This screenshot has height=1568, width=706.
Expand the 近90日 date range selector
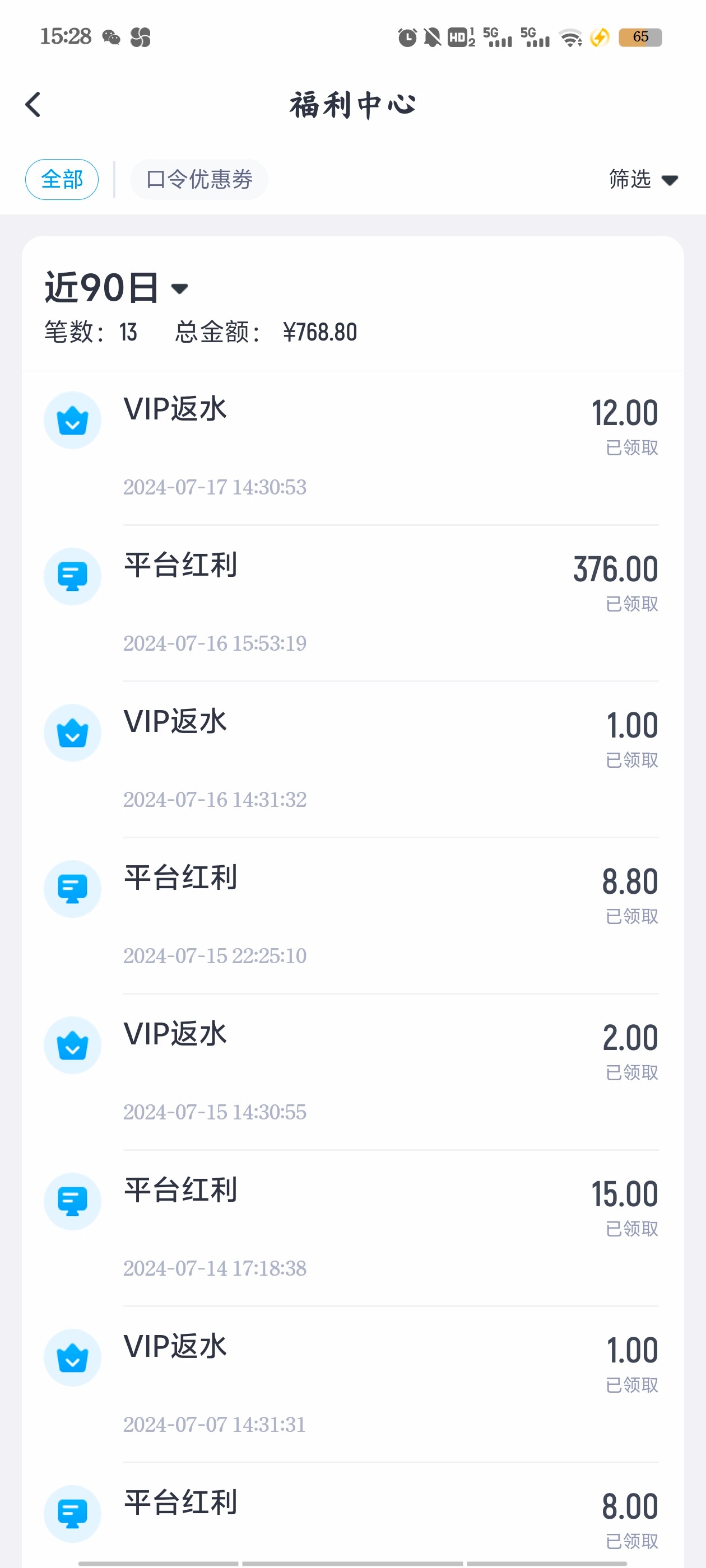pyautogui.click(x=117, y=288)
